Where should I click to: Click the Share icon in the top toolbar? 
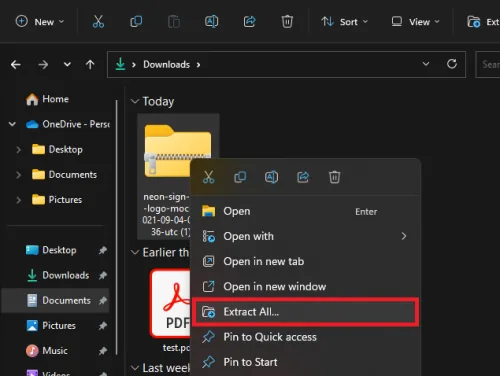[249, 22]
